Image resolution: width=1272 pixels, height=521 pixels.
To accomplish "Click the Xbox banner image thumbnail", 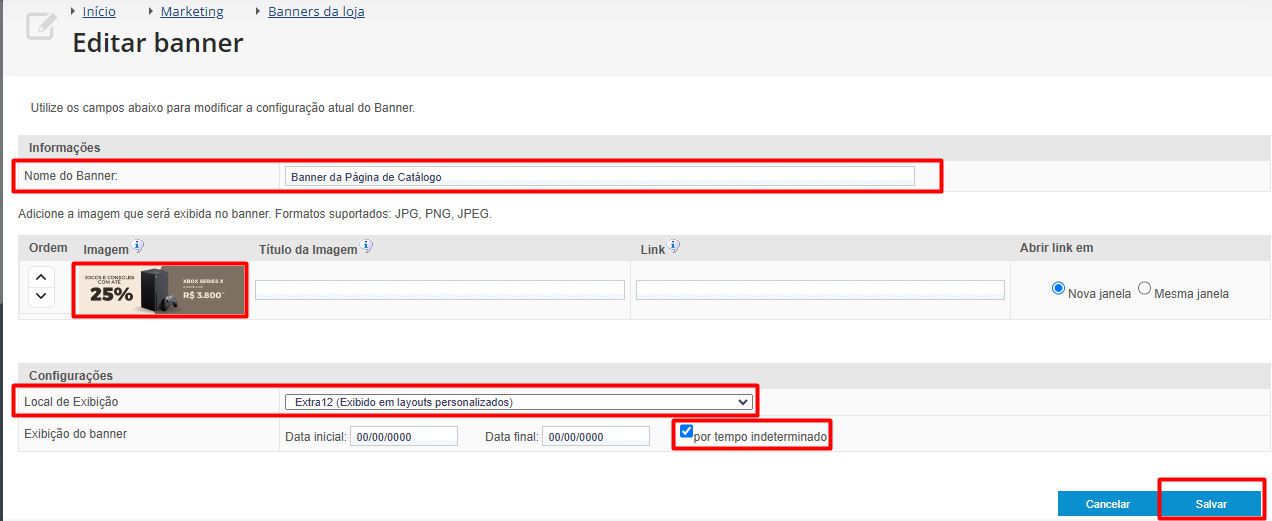I will pos(161,290).
